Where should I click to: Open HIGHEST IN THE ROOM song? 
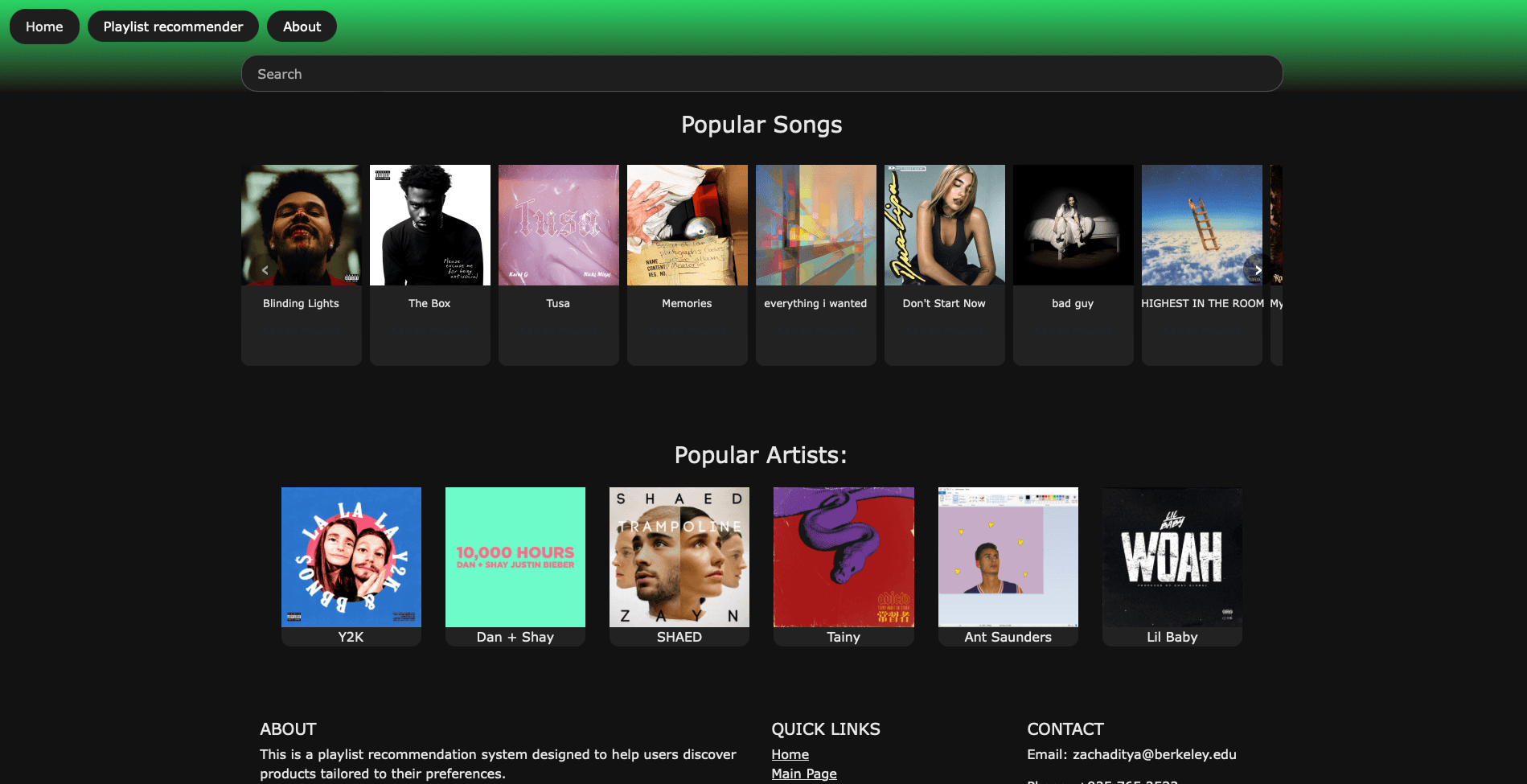(x=1202, y=265)
